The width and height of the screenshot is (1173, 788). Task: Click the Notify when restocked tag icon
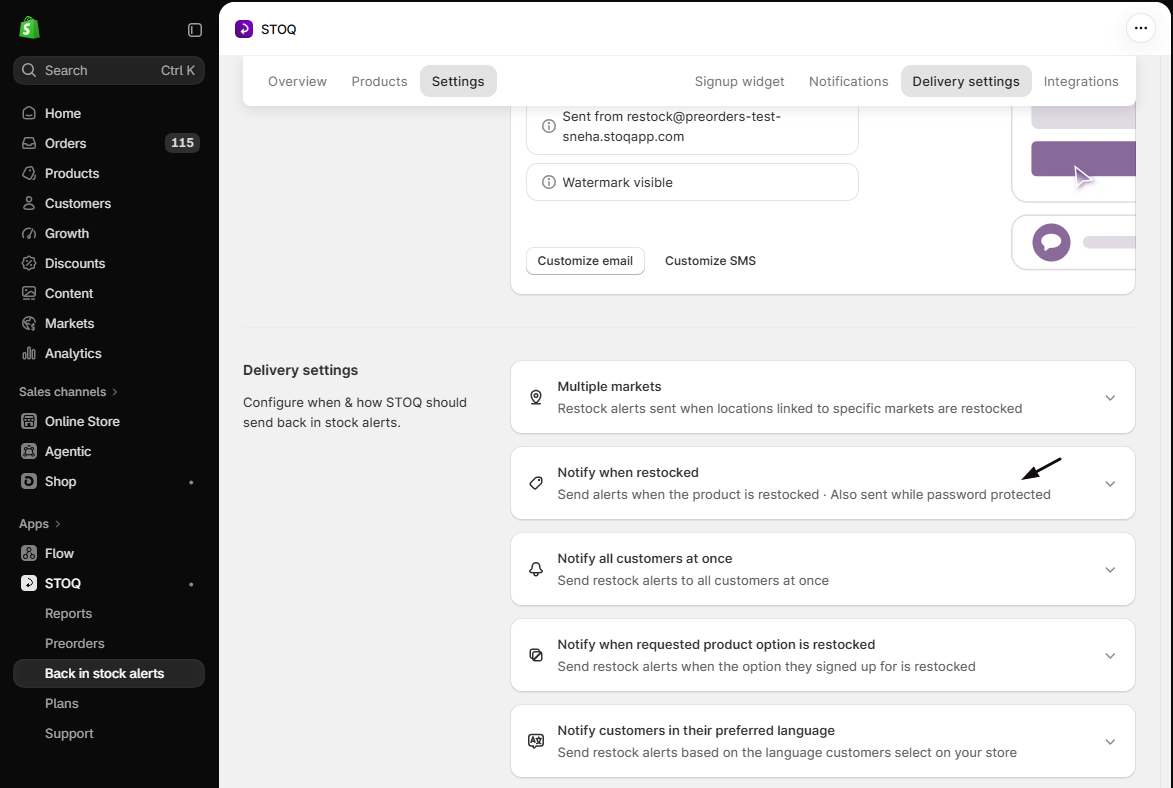(x=536, y=483)
